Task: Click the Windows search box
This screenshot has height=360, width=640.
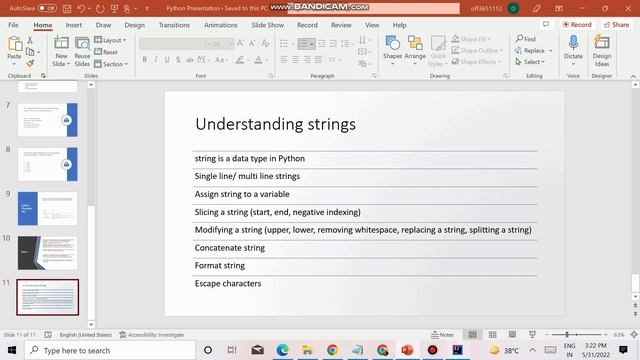Action: [x=110, y=350]
